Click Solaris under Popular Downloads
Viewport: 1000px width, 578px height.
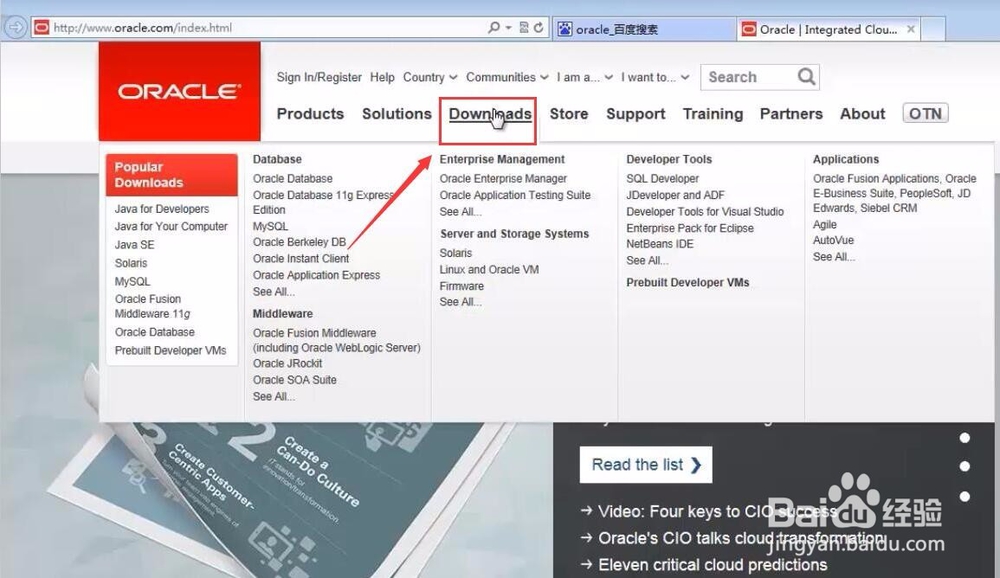click(131, 263)
